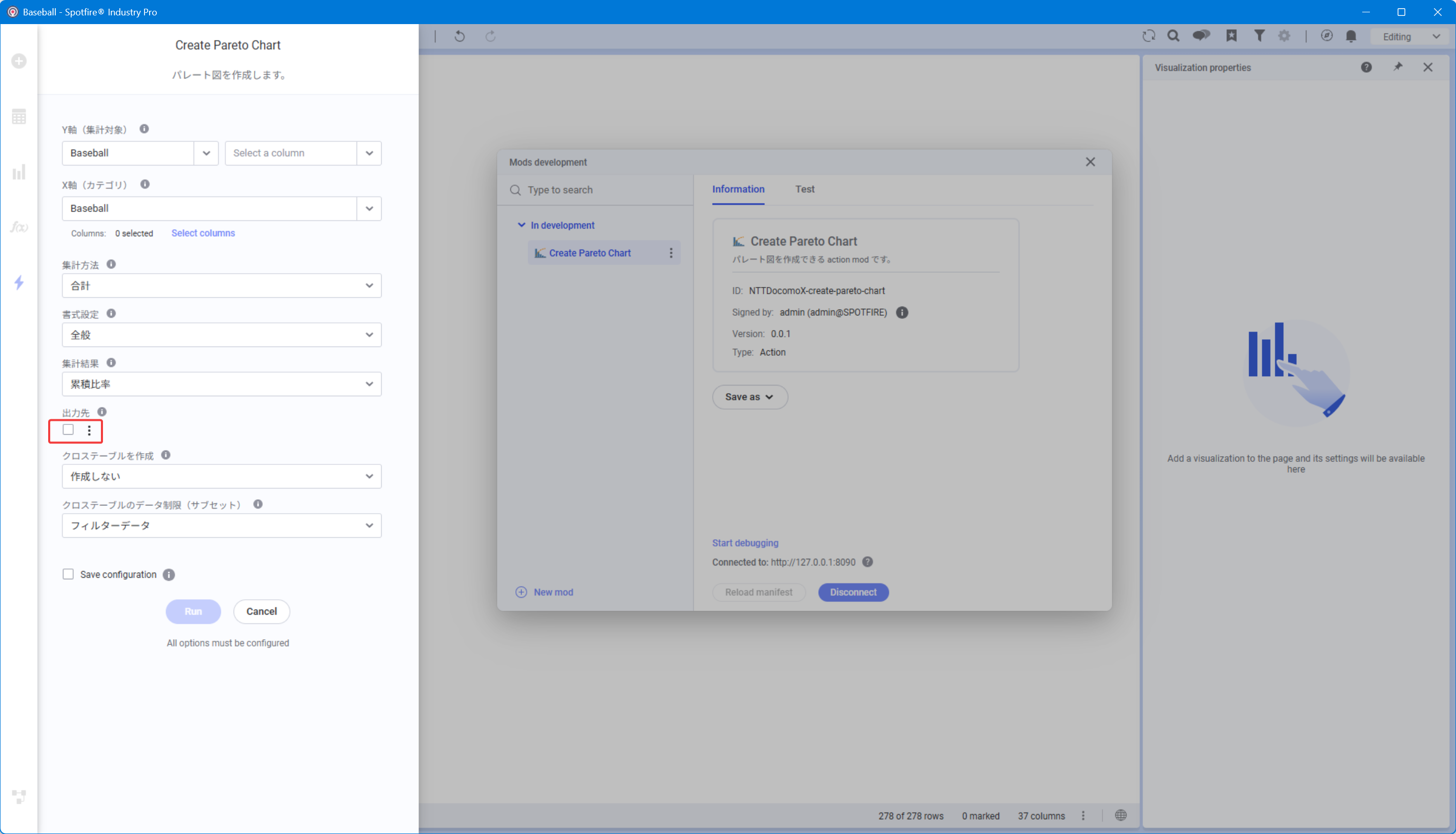Open the bar chart visualizations sidebar icon
The width and height of the screenshot is (1456, 834).
pos(19,172)
